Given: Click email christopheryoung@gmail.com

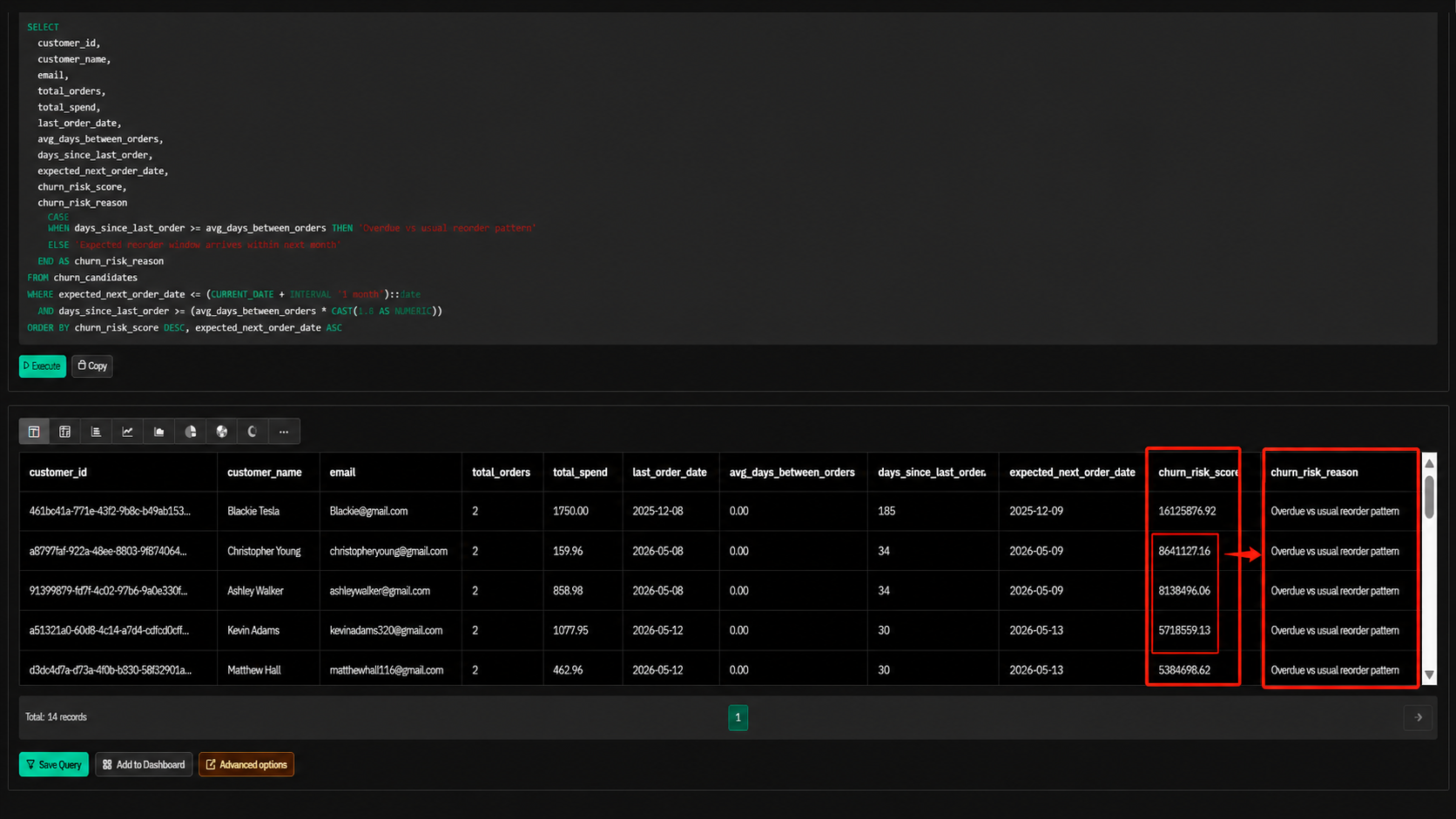Looking at the screenshot, I should [388, 552].
